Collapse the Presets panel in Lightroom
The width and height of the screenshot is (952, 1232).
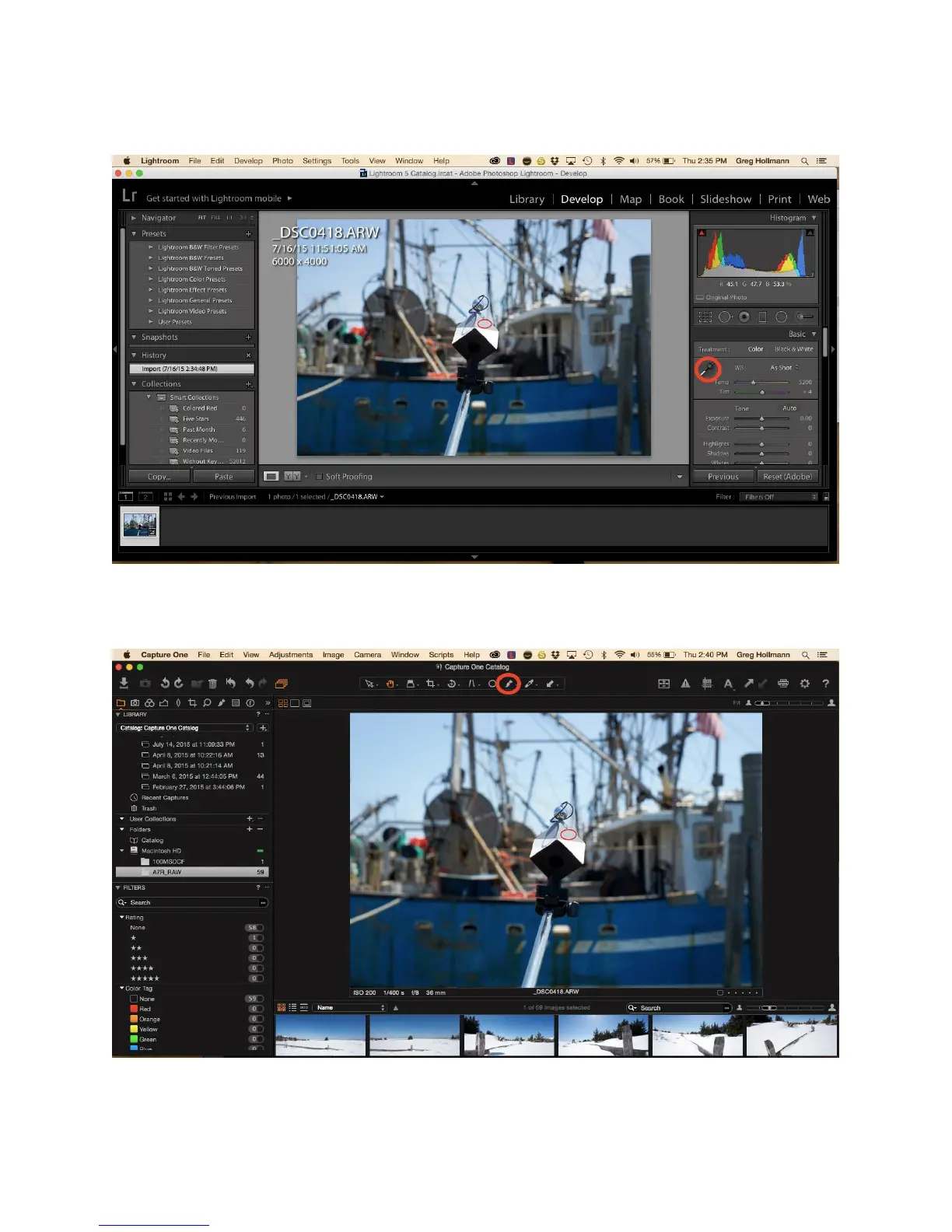(134, 233)
